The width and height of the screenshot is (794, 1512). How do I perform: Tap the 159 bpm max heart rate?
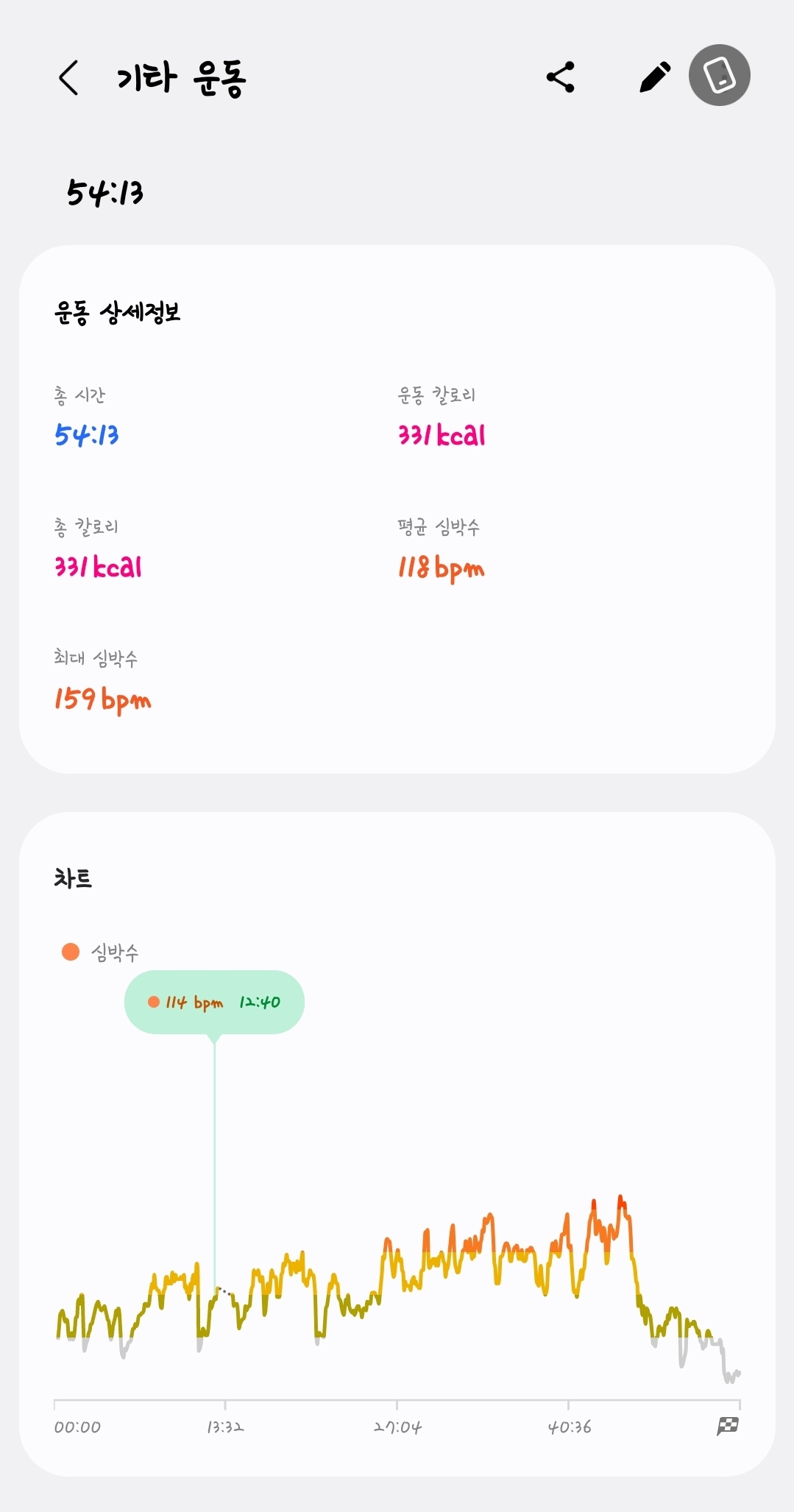coord(102,699)
